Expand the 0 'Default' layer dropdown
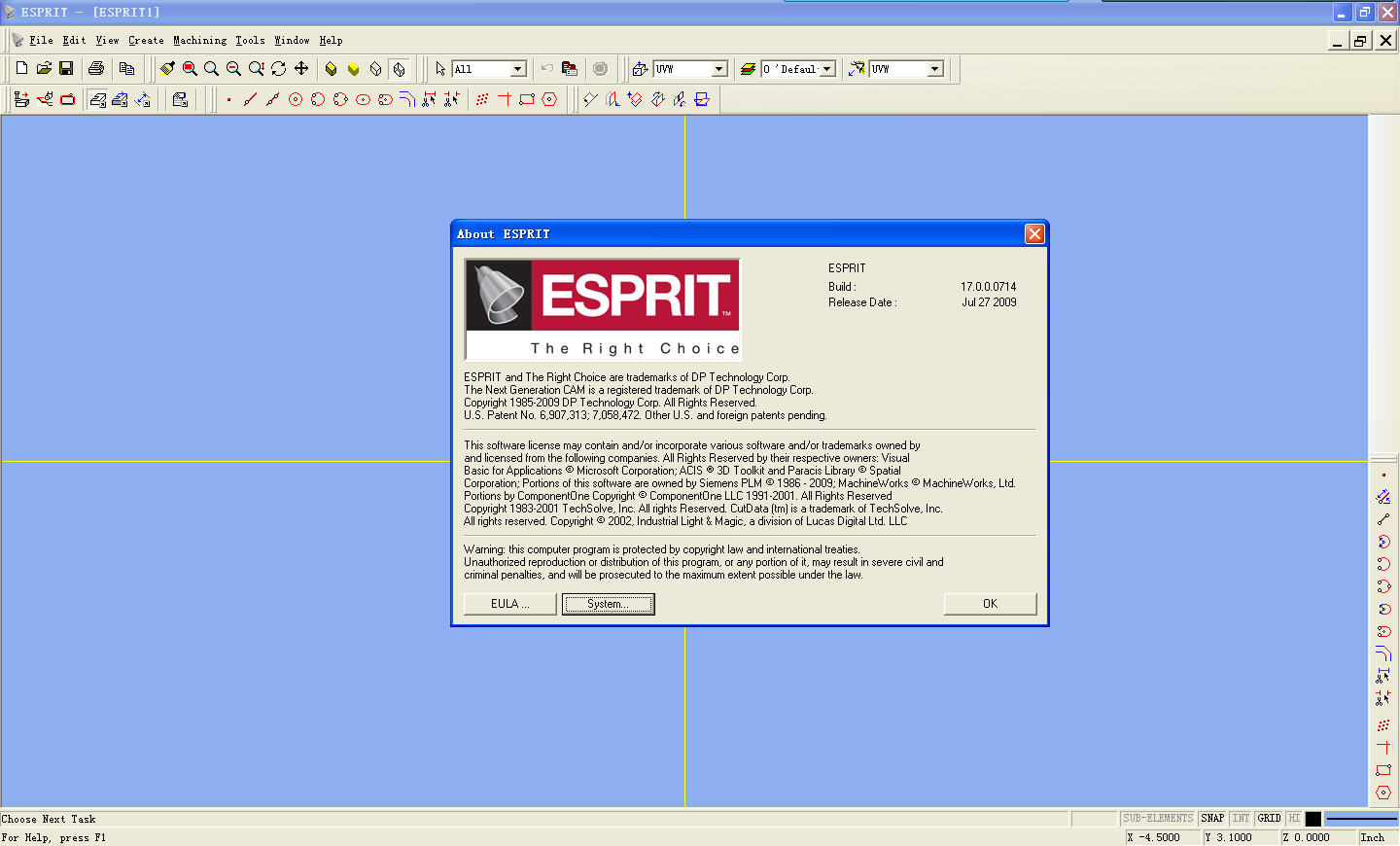 pos(827,69)
